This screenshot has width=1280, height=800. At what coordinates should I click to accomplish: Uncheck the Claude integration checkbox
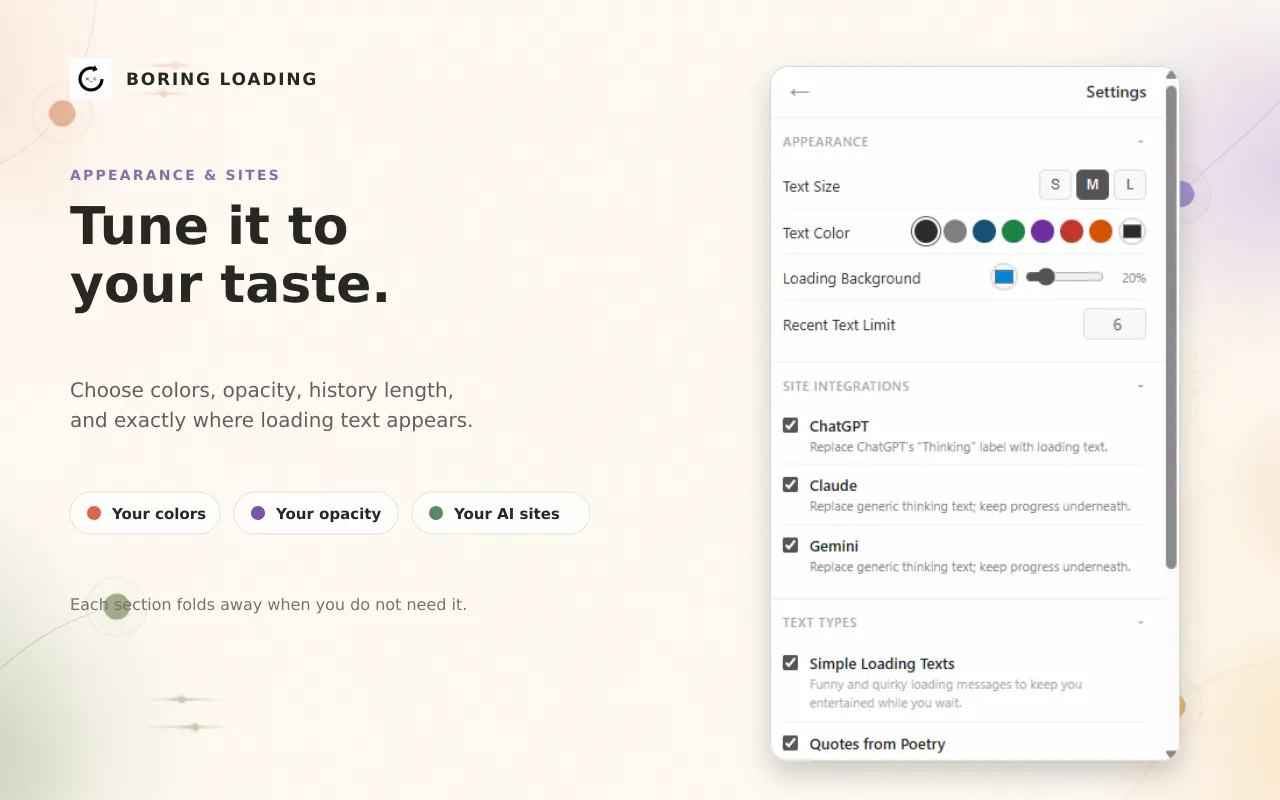pos(790,485)
